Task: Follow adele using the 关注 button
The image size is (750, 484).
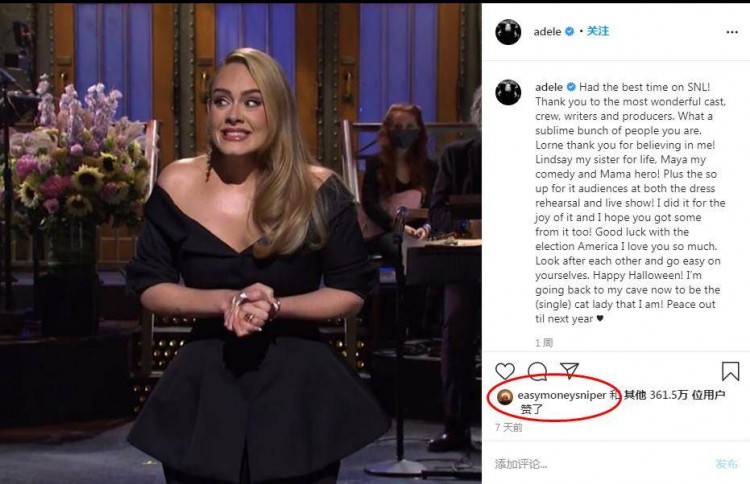Action: [x=597, y=31]
